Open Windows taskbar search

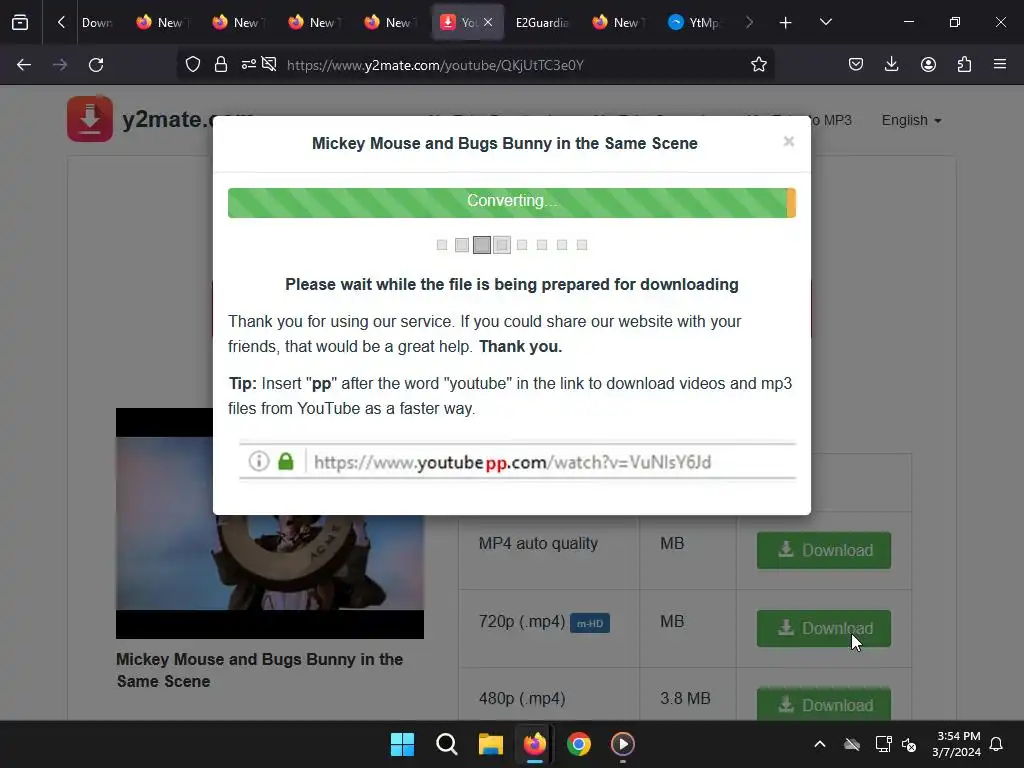pos(447,744)
